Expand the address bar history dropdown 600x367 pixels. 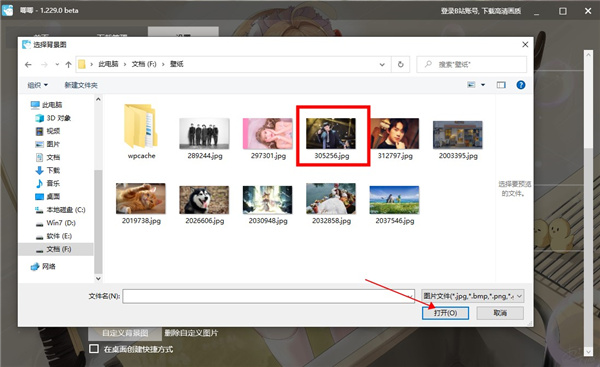coord(382,65)
